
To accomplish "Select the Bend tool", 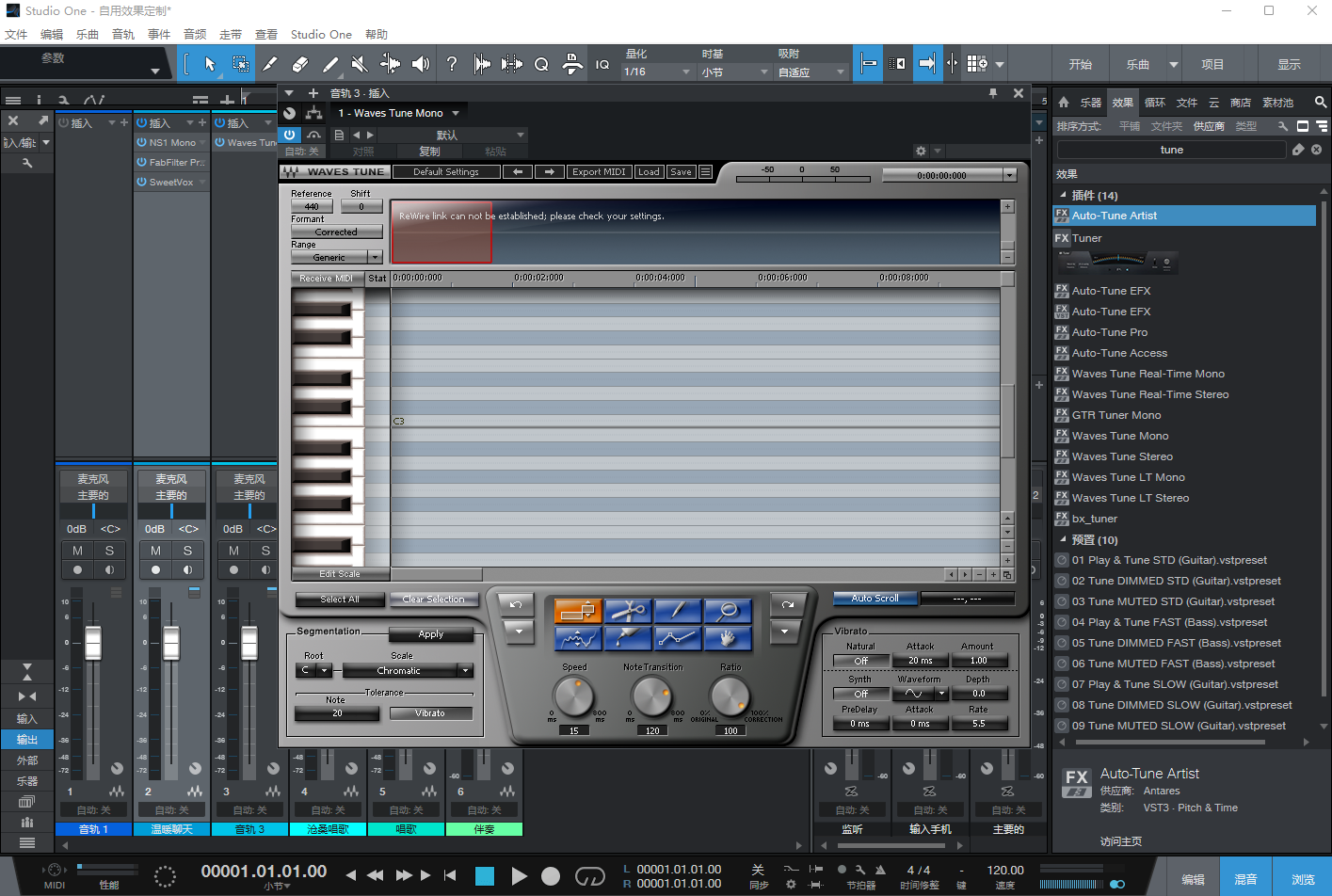I will (x=390, y=64).
